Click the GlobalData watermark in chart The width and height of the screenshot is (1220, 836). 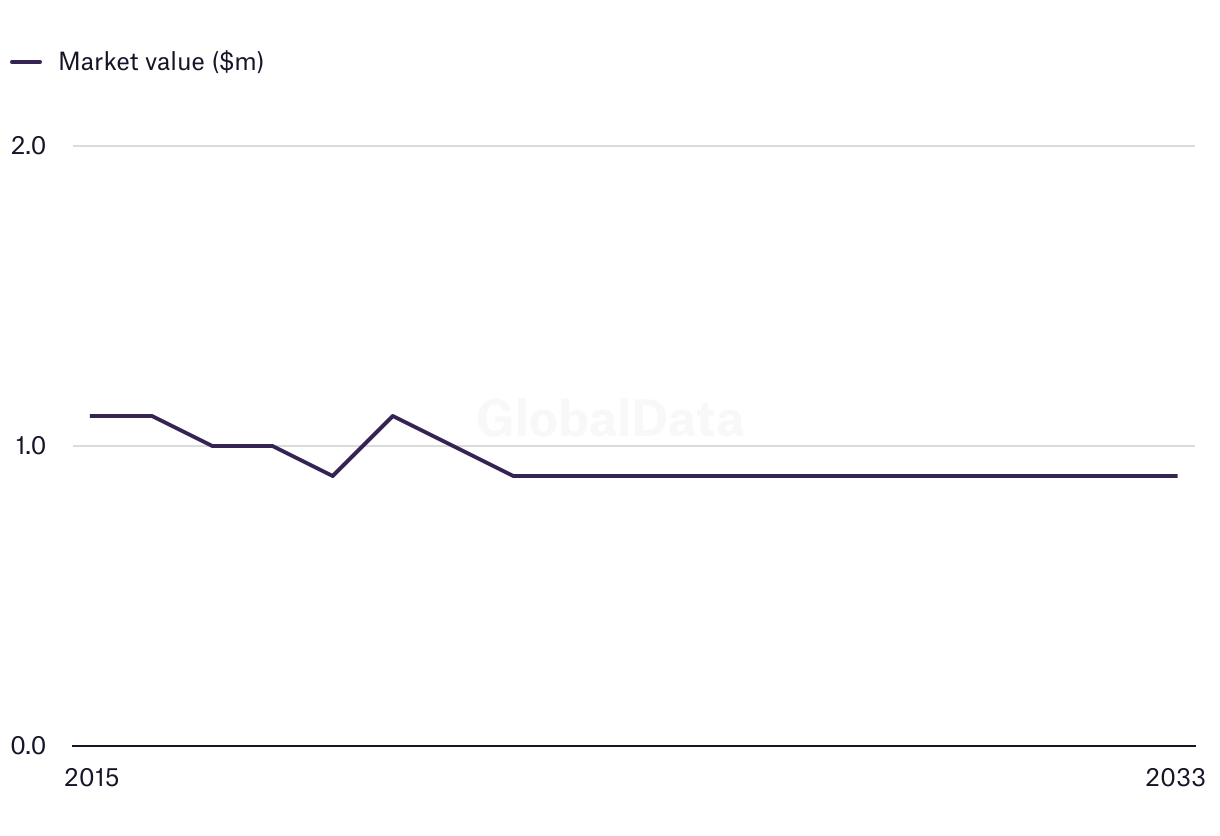[610, 418]
